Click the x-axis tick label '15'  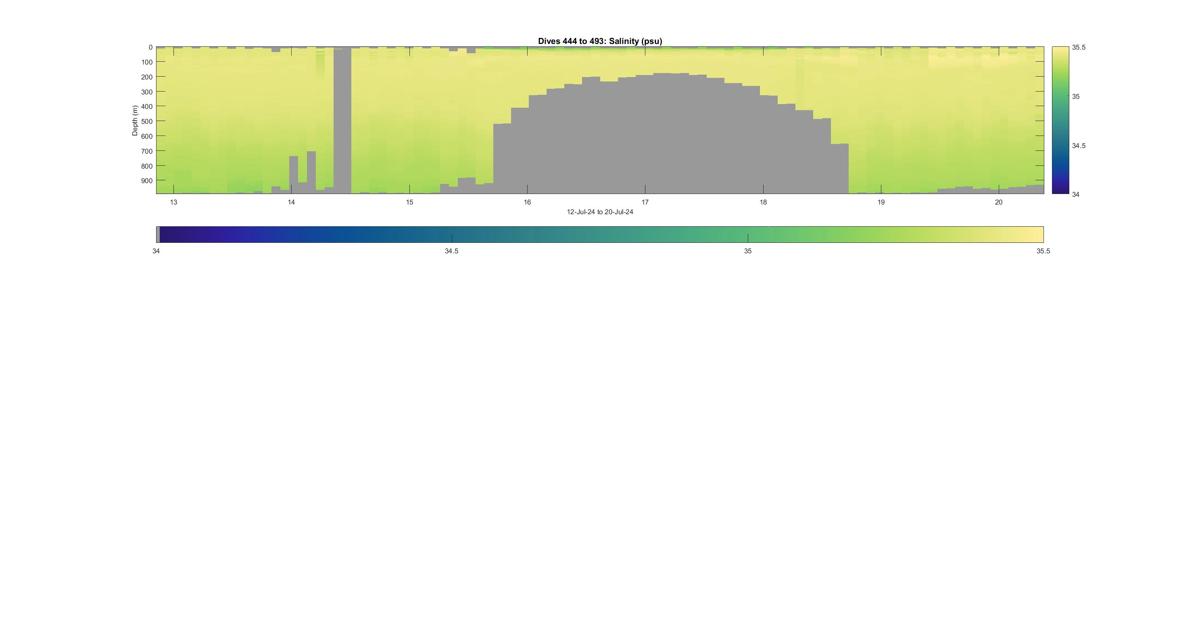[409, 202]
